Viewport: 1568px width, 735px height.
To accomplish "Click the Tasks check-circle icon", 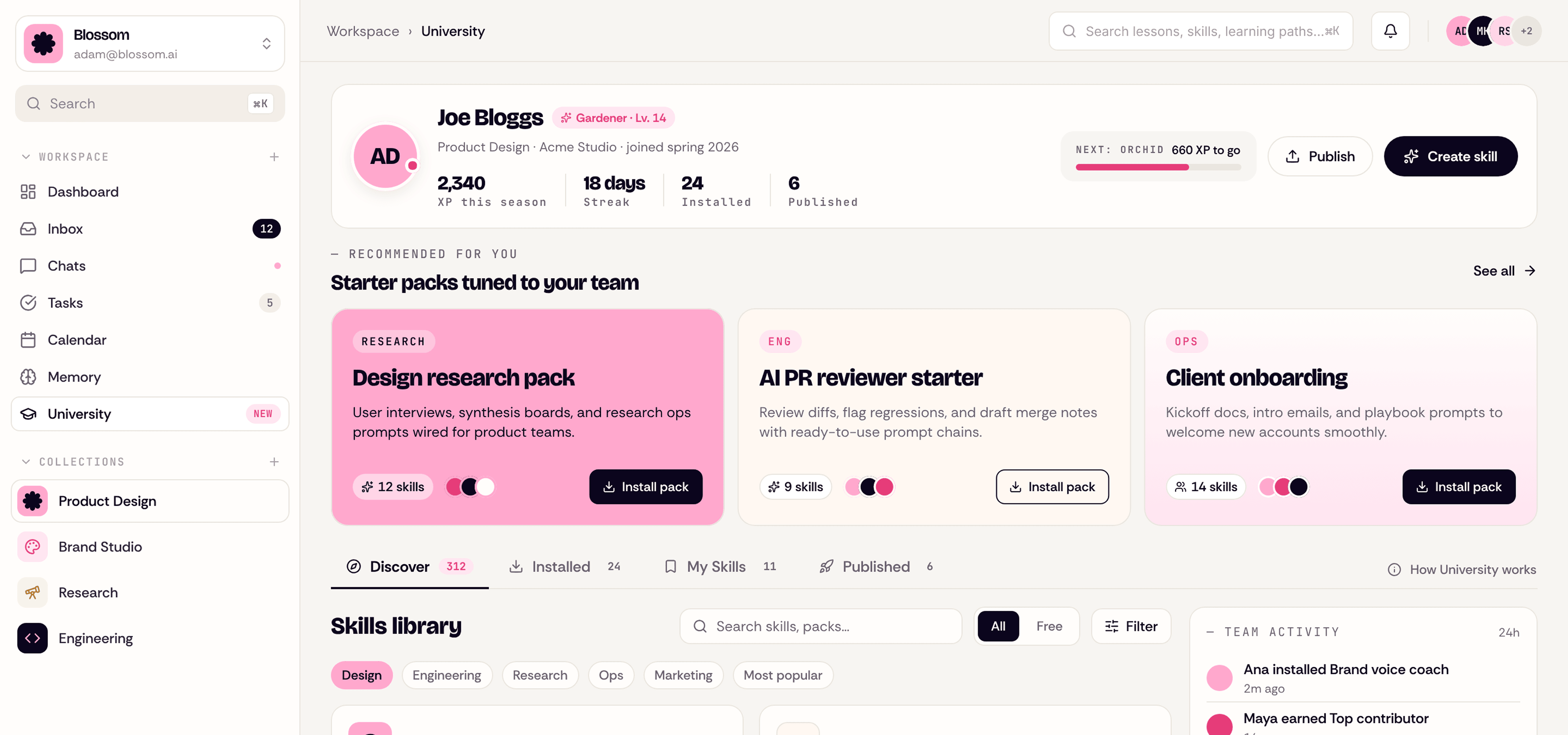I will [28, 303].
